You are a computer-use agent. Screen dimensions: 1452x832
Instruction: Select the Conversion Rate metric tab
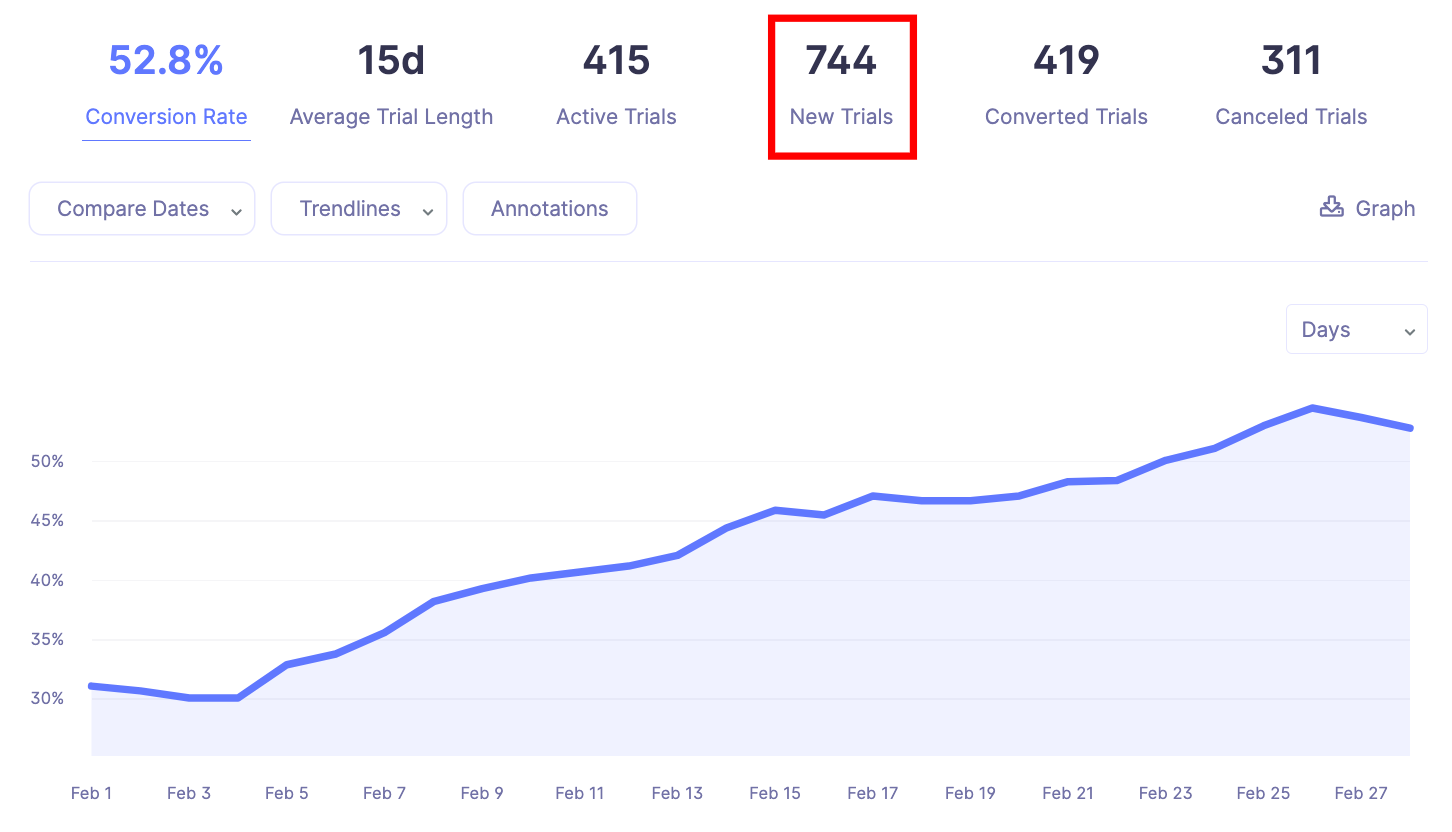pos(166,117)
